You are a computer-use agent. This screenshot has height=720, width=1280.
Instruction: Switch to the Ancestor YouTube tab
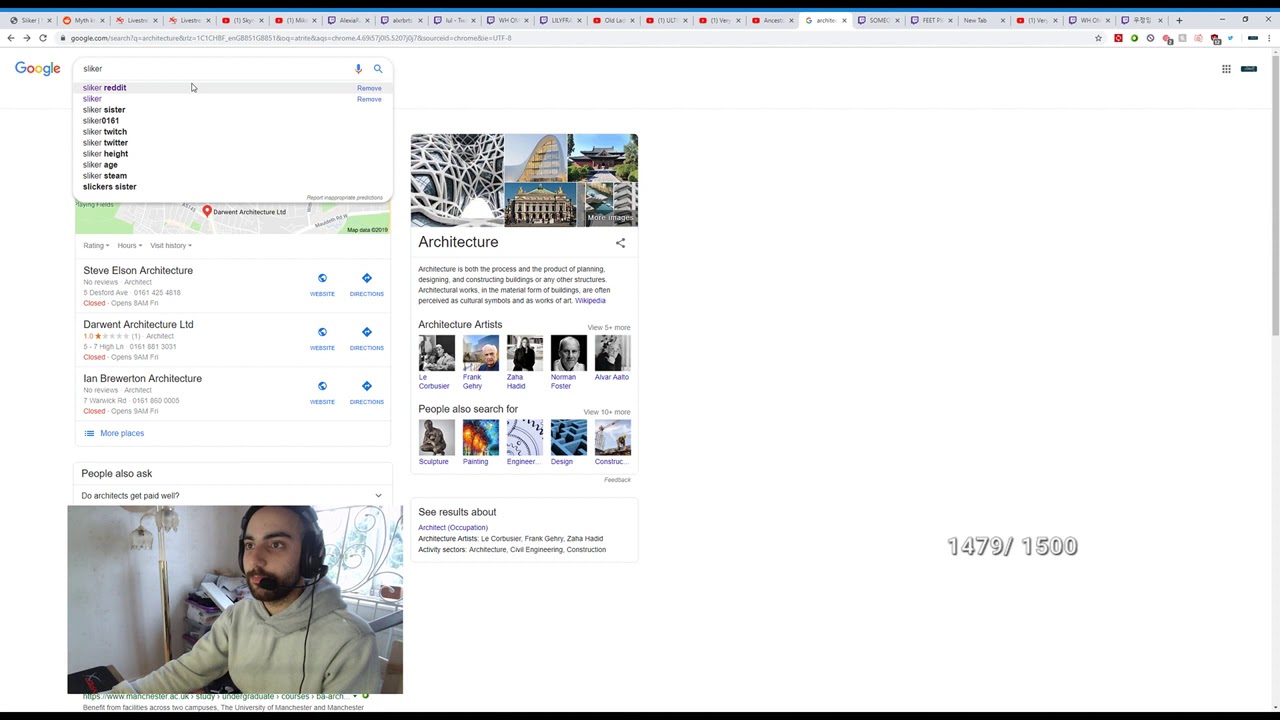coord(771,20)
